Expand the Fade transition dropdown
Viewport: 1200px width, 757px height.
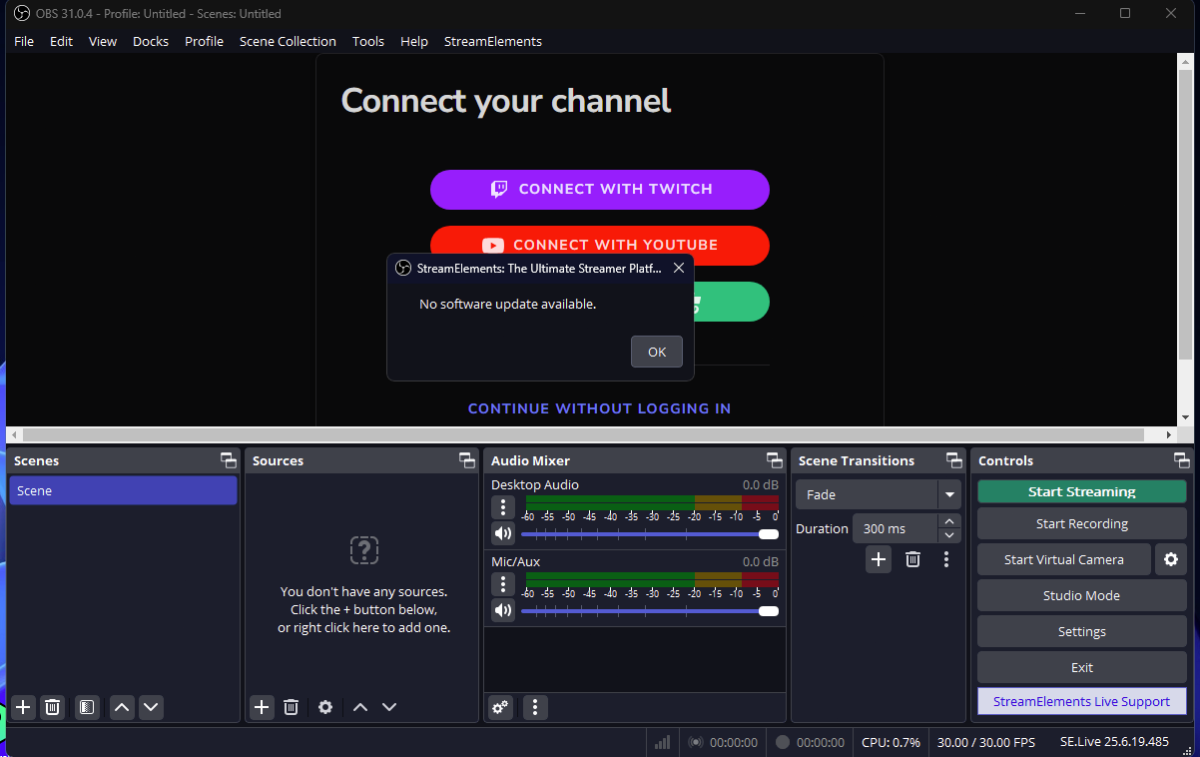949,494
